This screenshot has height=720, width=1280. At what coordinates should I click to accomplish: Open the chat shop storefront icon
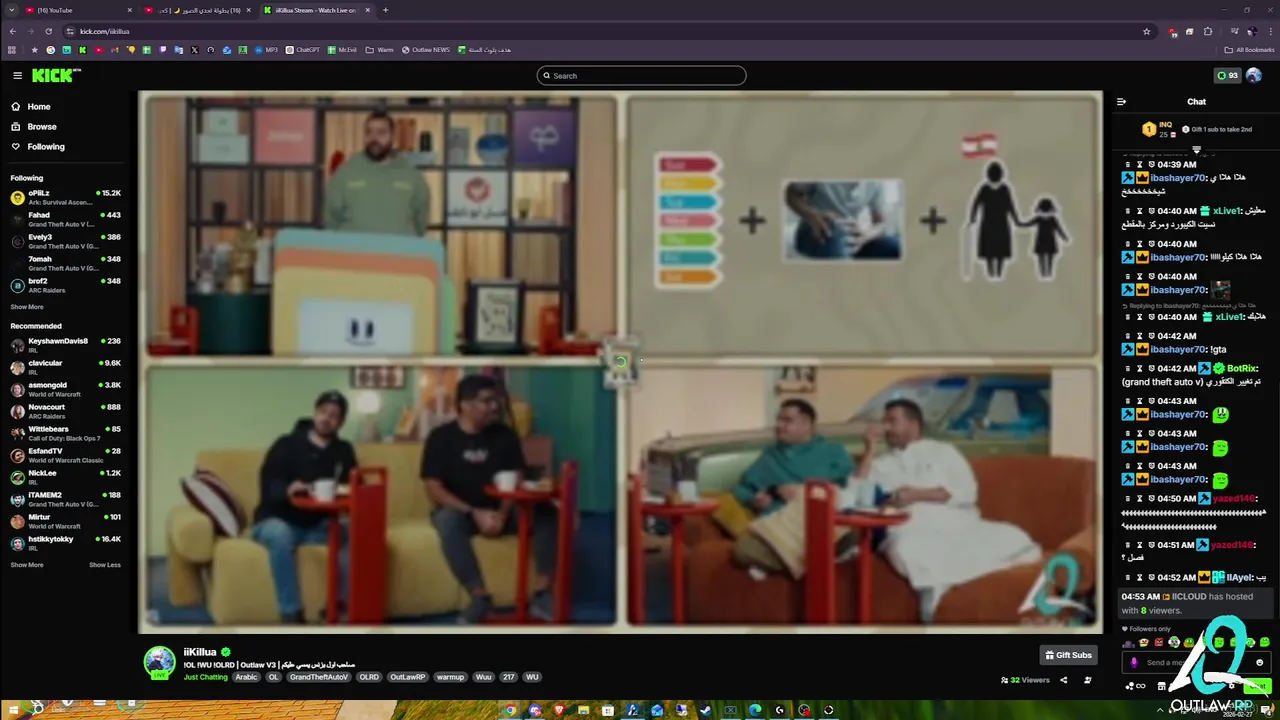pos(1161,686)
